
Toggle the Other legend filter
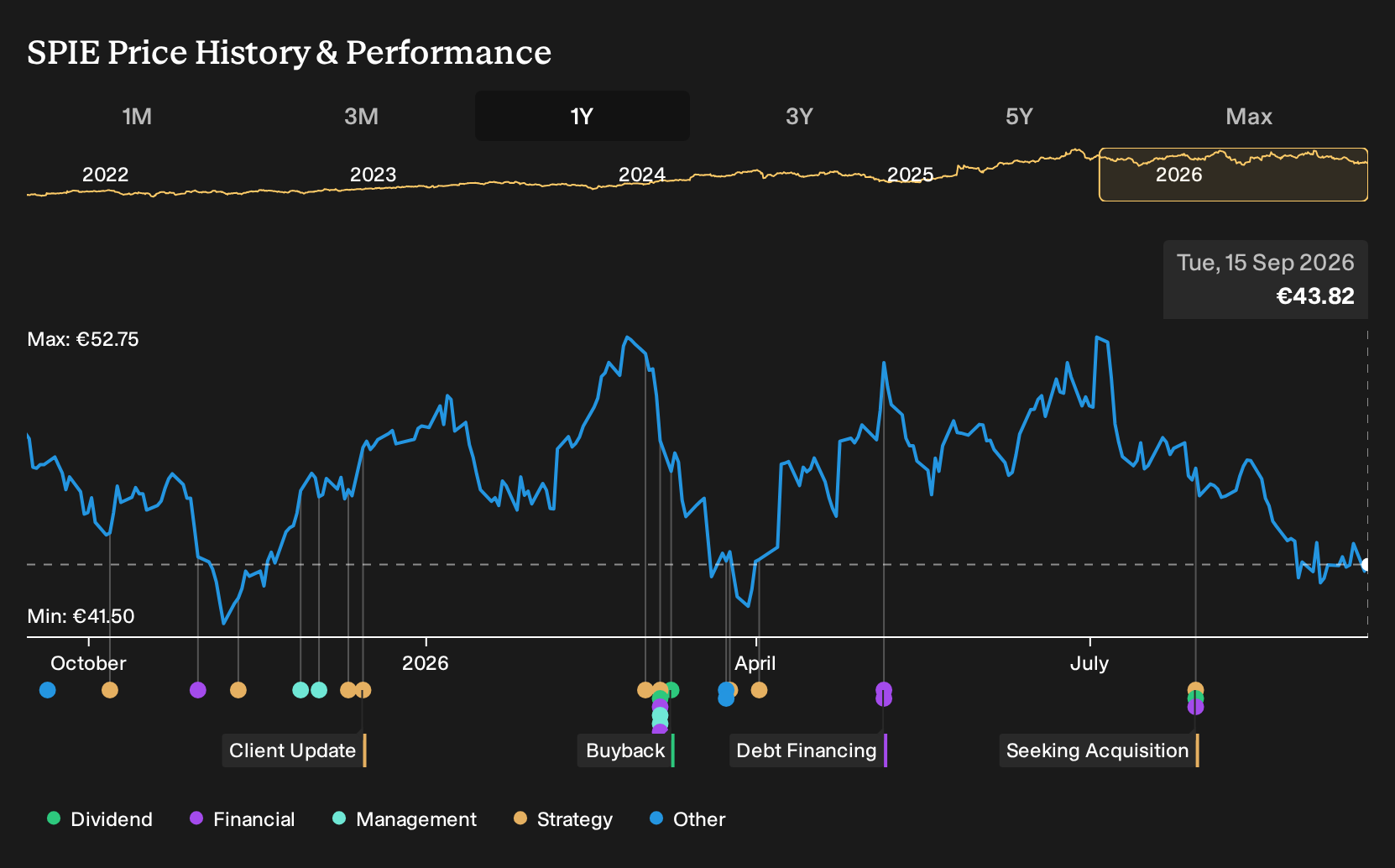[x=687, y=819]
